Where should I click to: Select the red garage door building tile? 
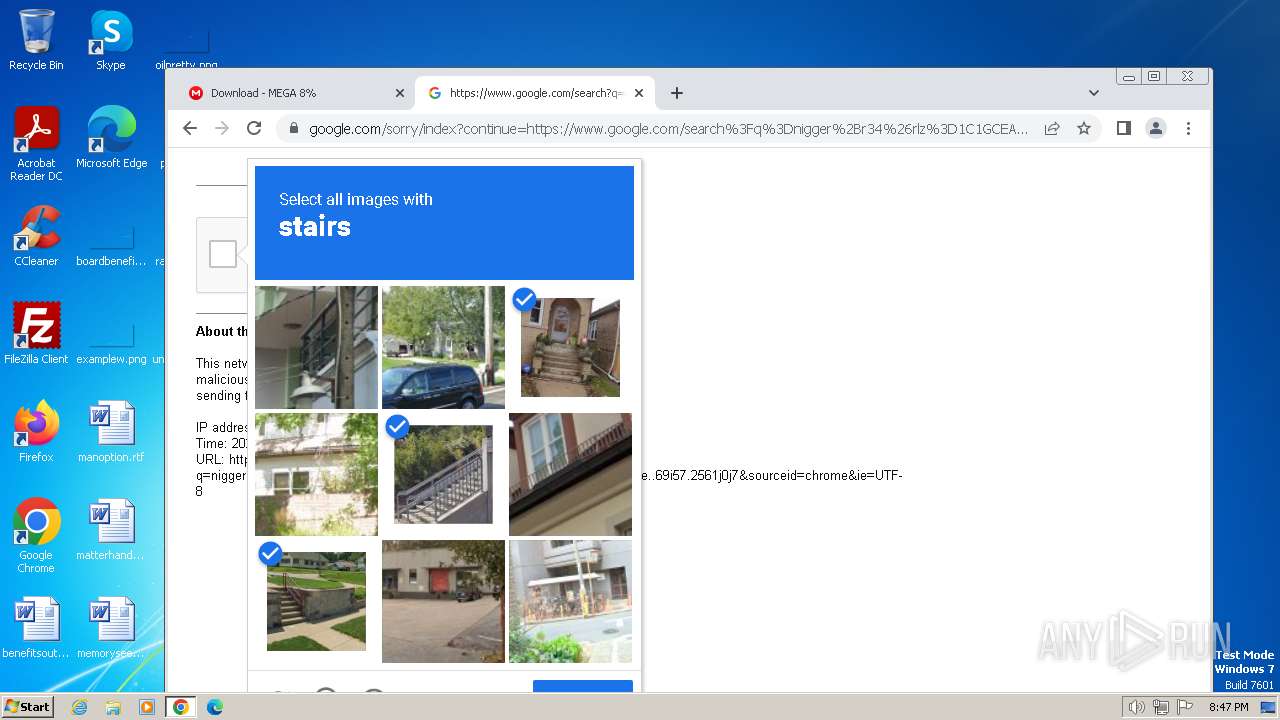point(443,601)
